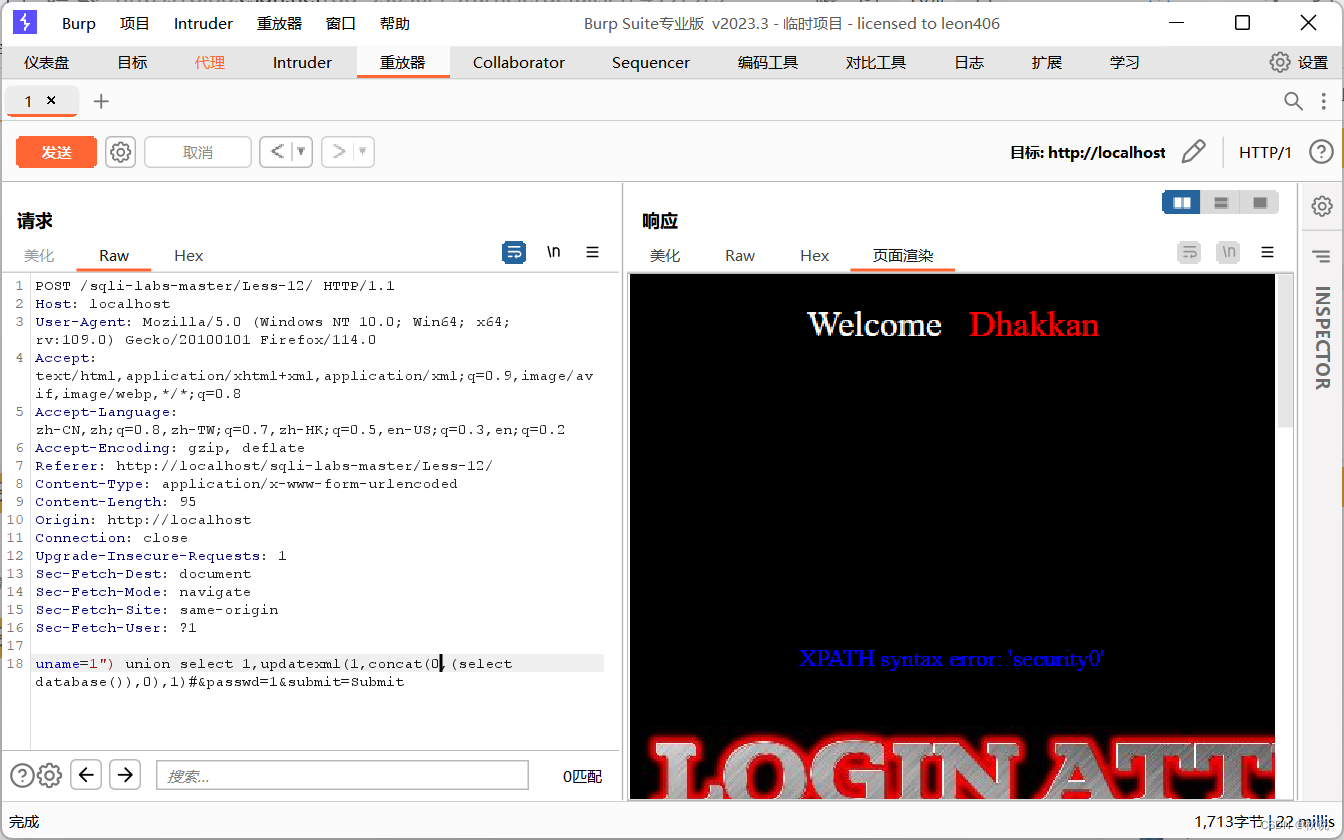1344x840 pixels.
Task: Open Inspector settings gear icon
Action: (x=1322, y=206)
